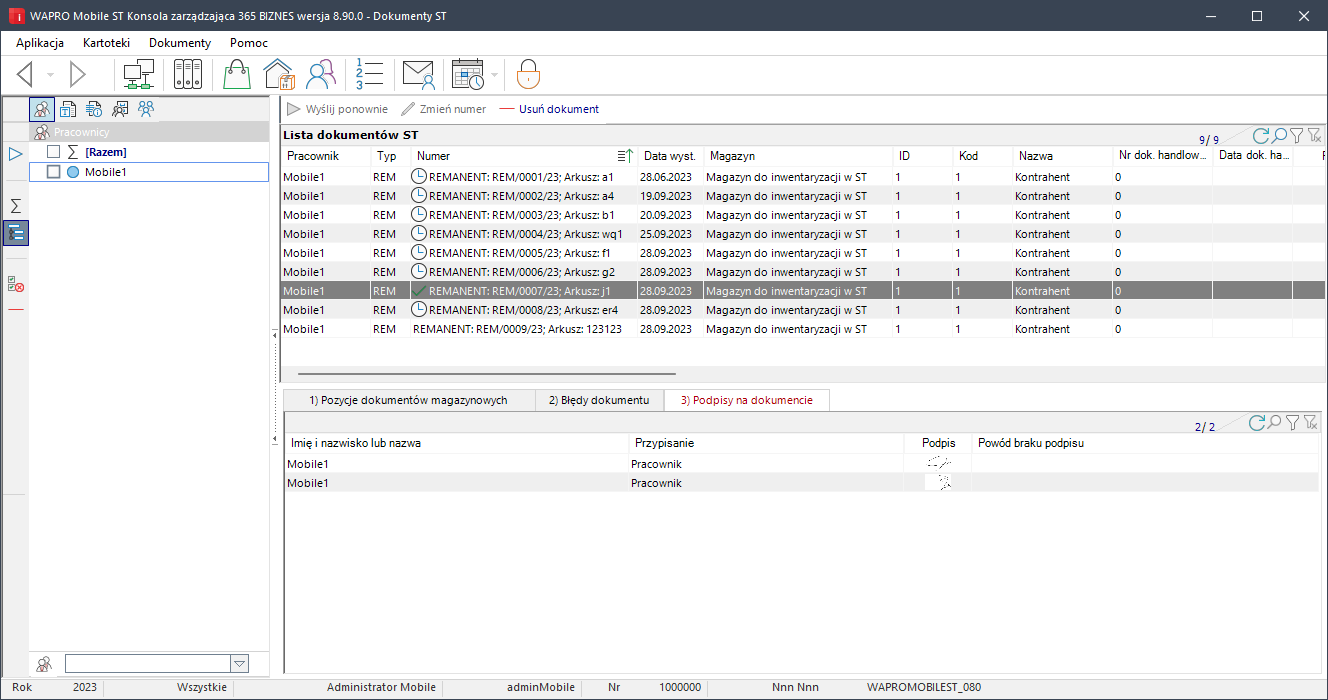This screenshot has width=1328, height=700.
Task: Select the [Razem] tree item
Action: pos(105,152)
